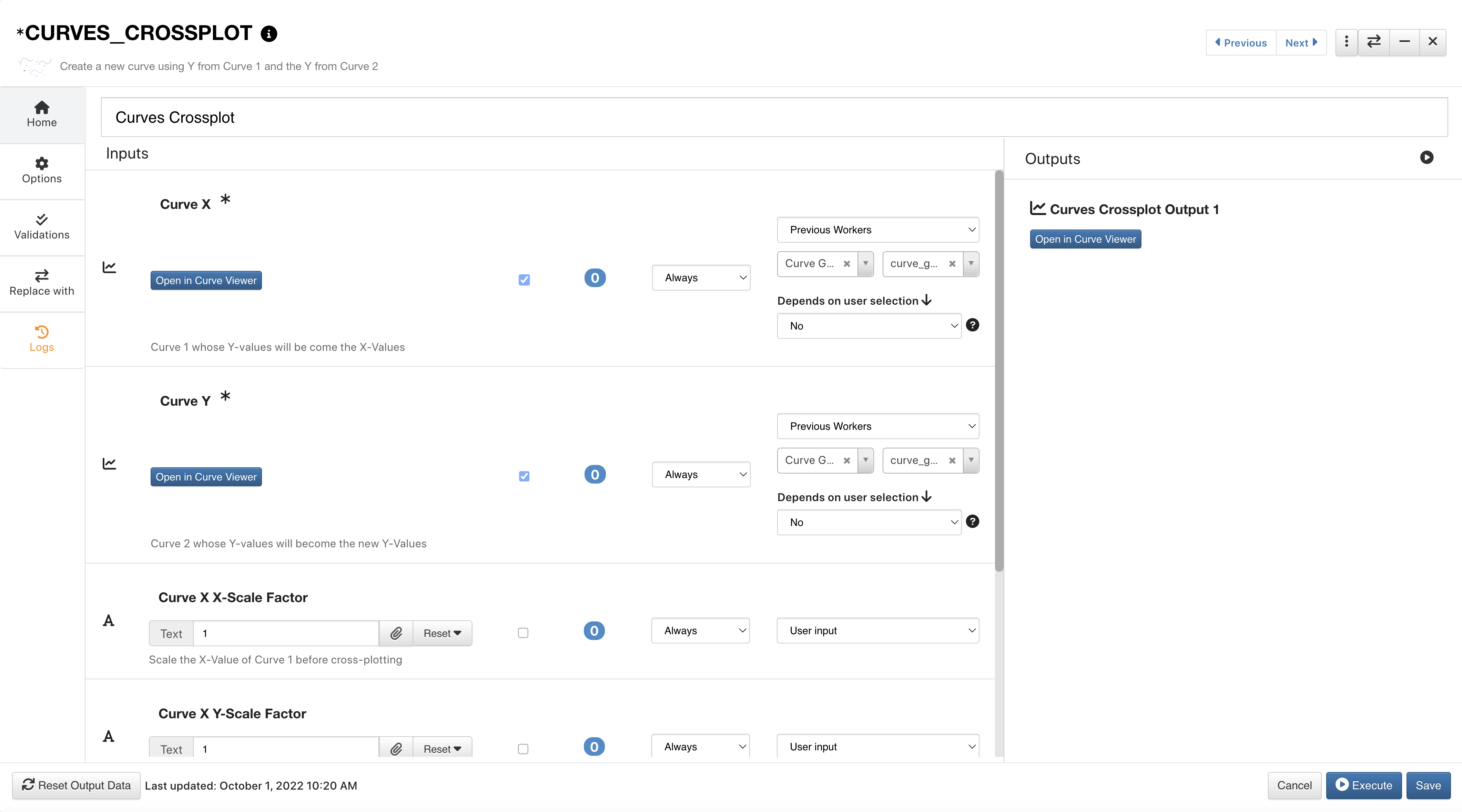
Task: Remove curve_g... selection in Curve X
Action: pos(952,264)
